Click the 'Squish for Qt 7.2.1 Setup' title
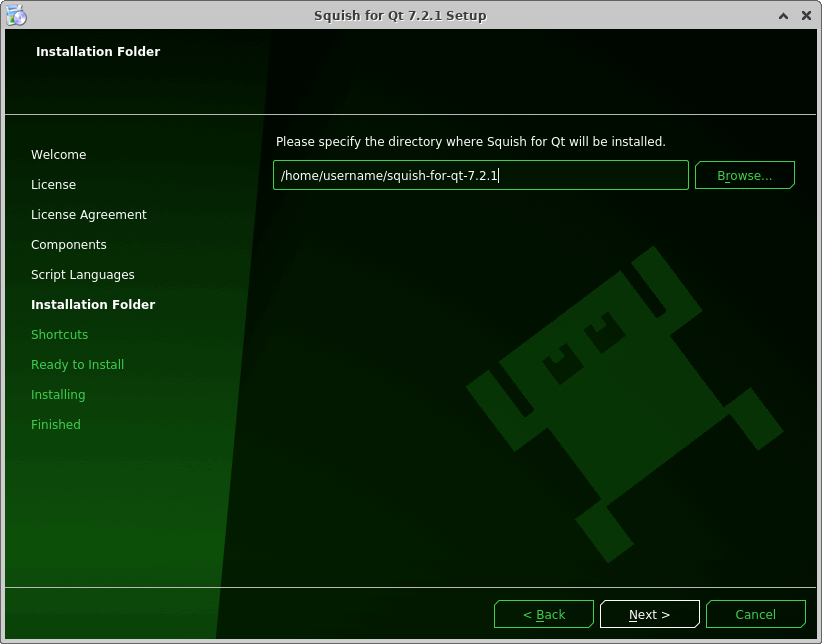The image size is (822, 644). pyautogui.click(x=400, y=15)
